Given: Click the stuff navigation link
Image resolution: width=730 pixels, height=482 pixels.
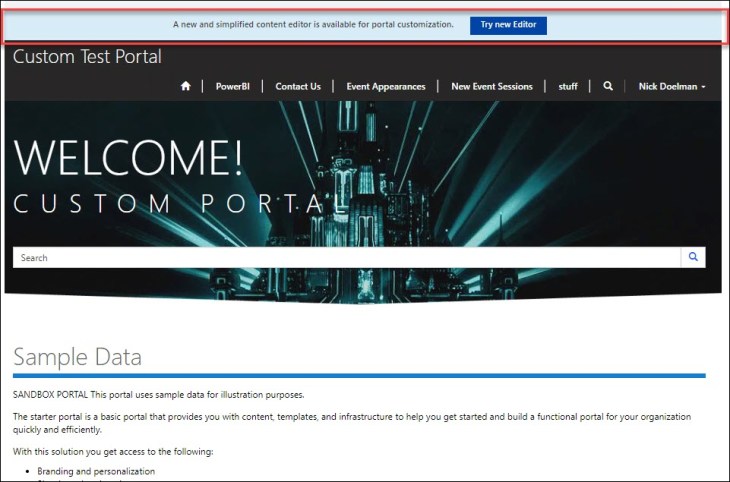Looking at the screenshot, I should click(568, 87).
